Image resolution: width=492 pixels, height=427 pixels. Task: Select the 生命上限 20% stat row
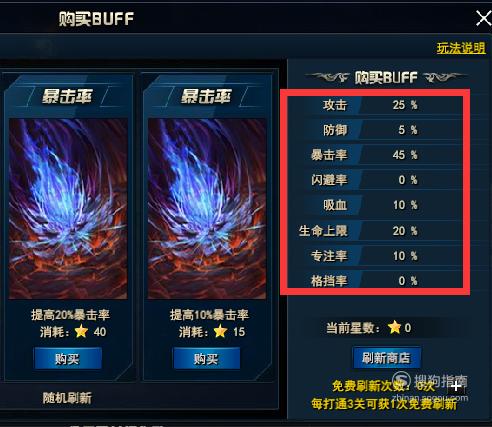pos(375,231)
